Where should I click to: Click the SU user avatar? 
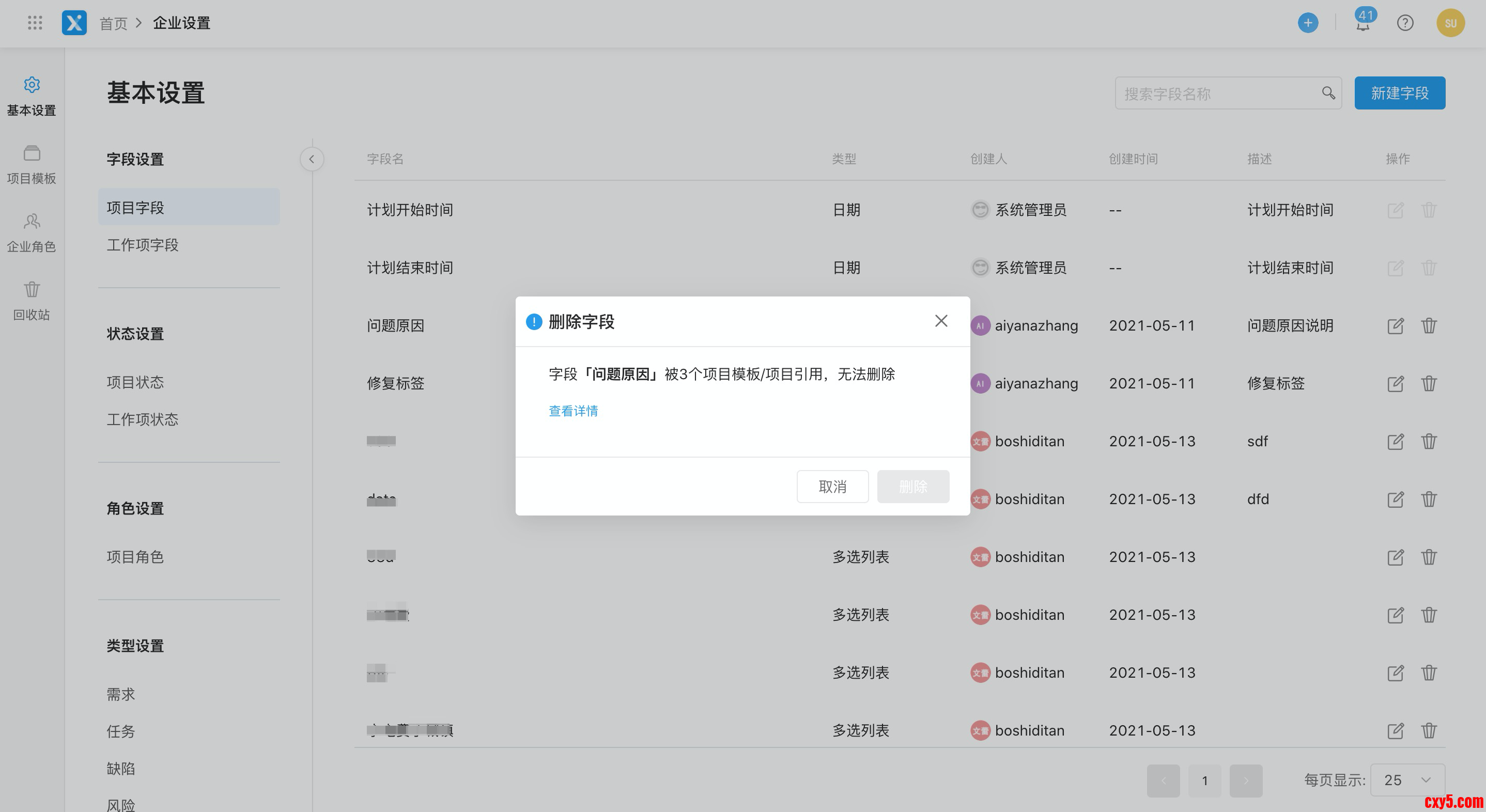[1450, 23]
